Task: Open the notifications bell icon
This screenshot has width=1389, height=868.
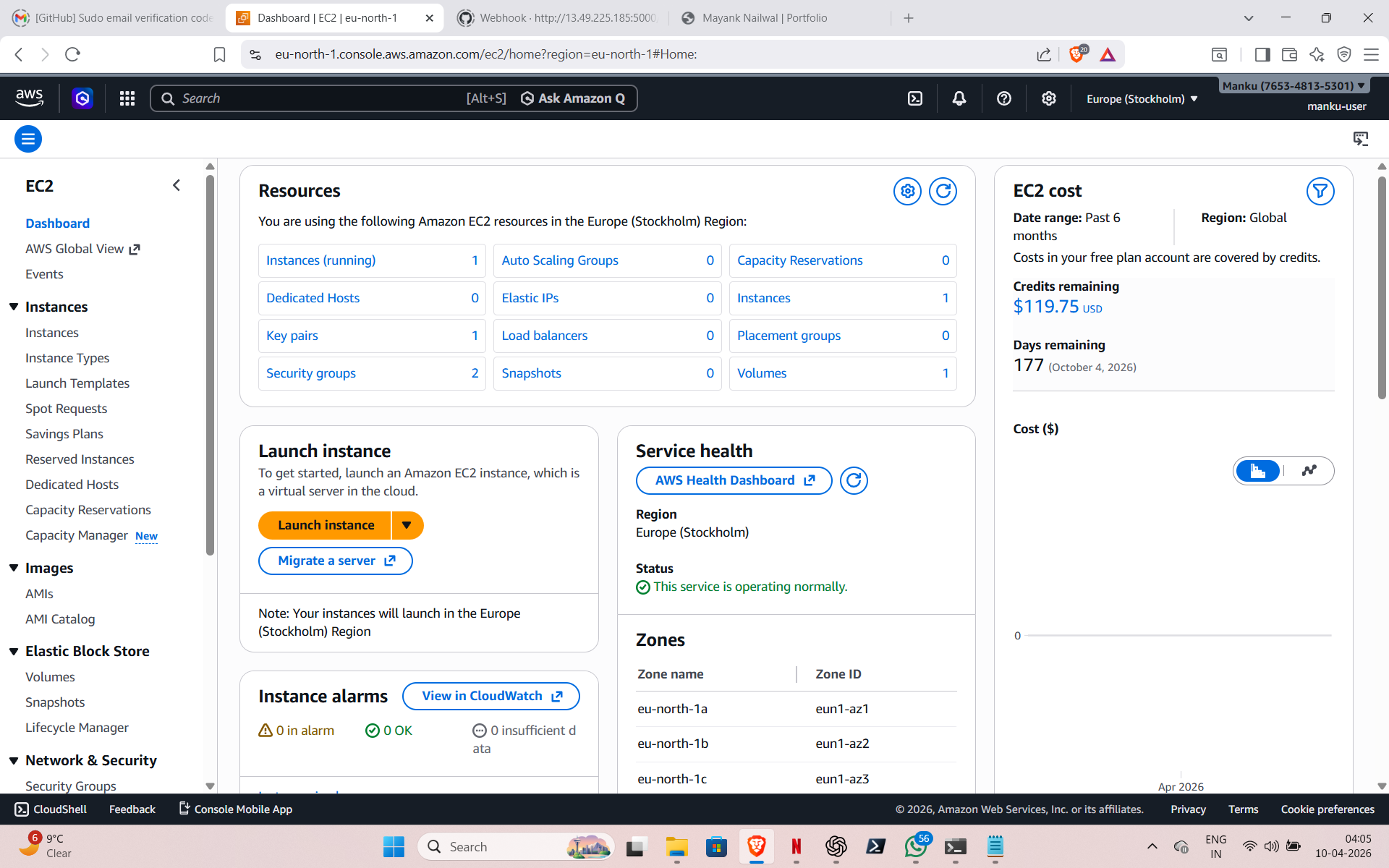Action: (959, 98)
